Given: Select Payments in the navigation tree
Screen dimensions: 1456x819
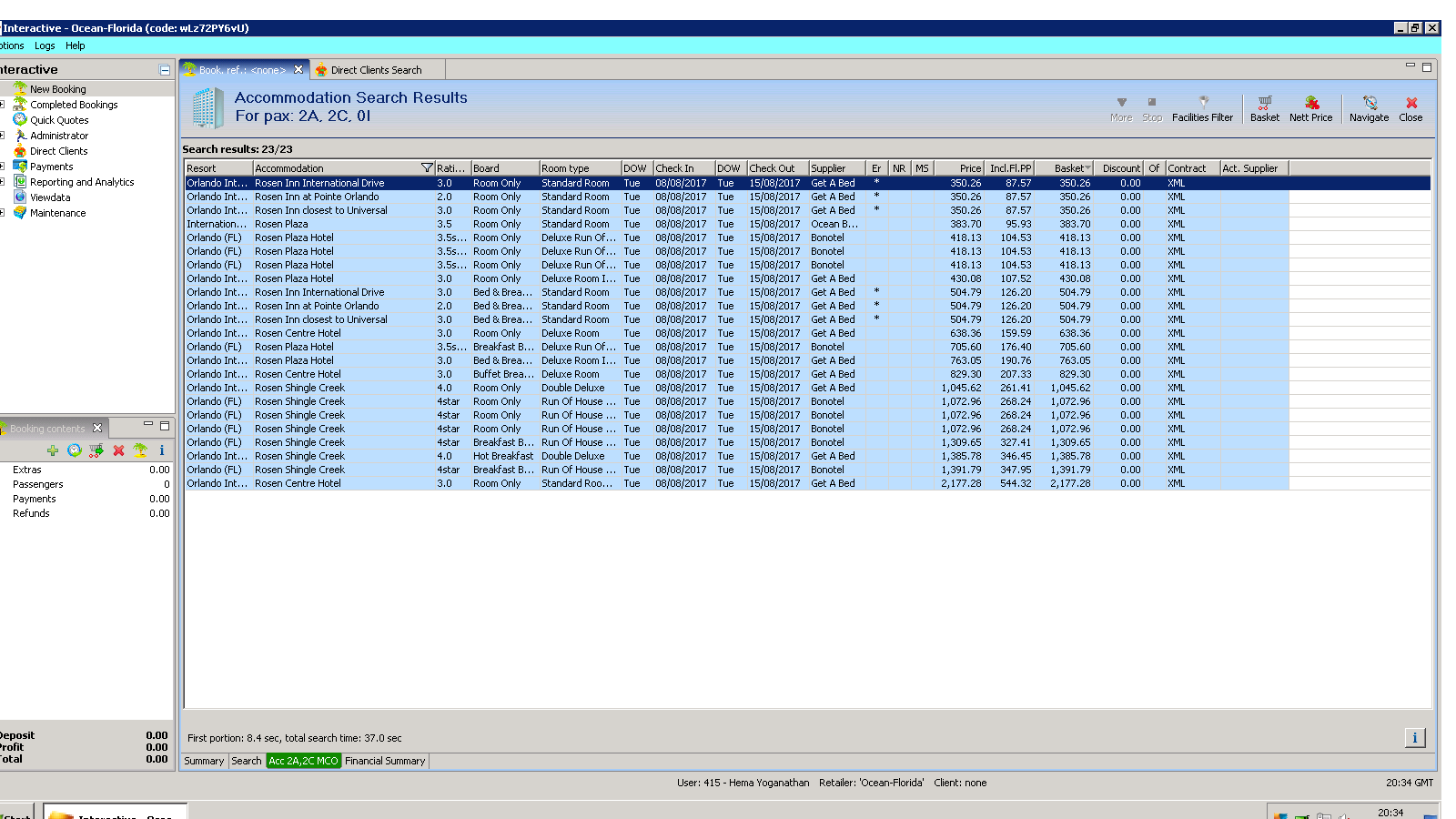Looking at the screenshot, I should [52, 167].
